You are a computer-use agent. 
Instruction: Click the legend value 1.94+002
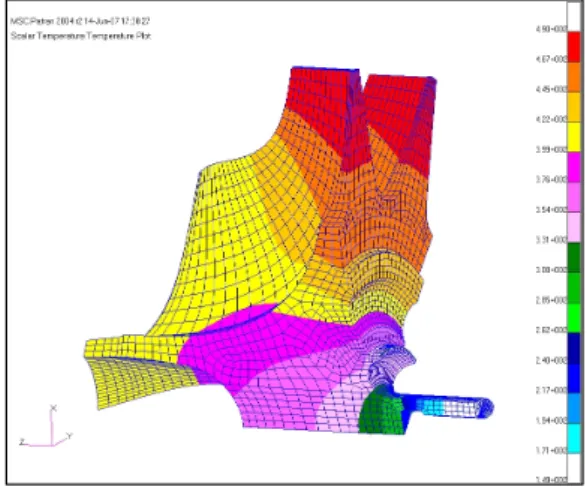click(551, 421)
